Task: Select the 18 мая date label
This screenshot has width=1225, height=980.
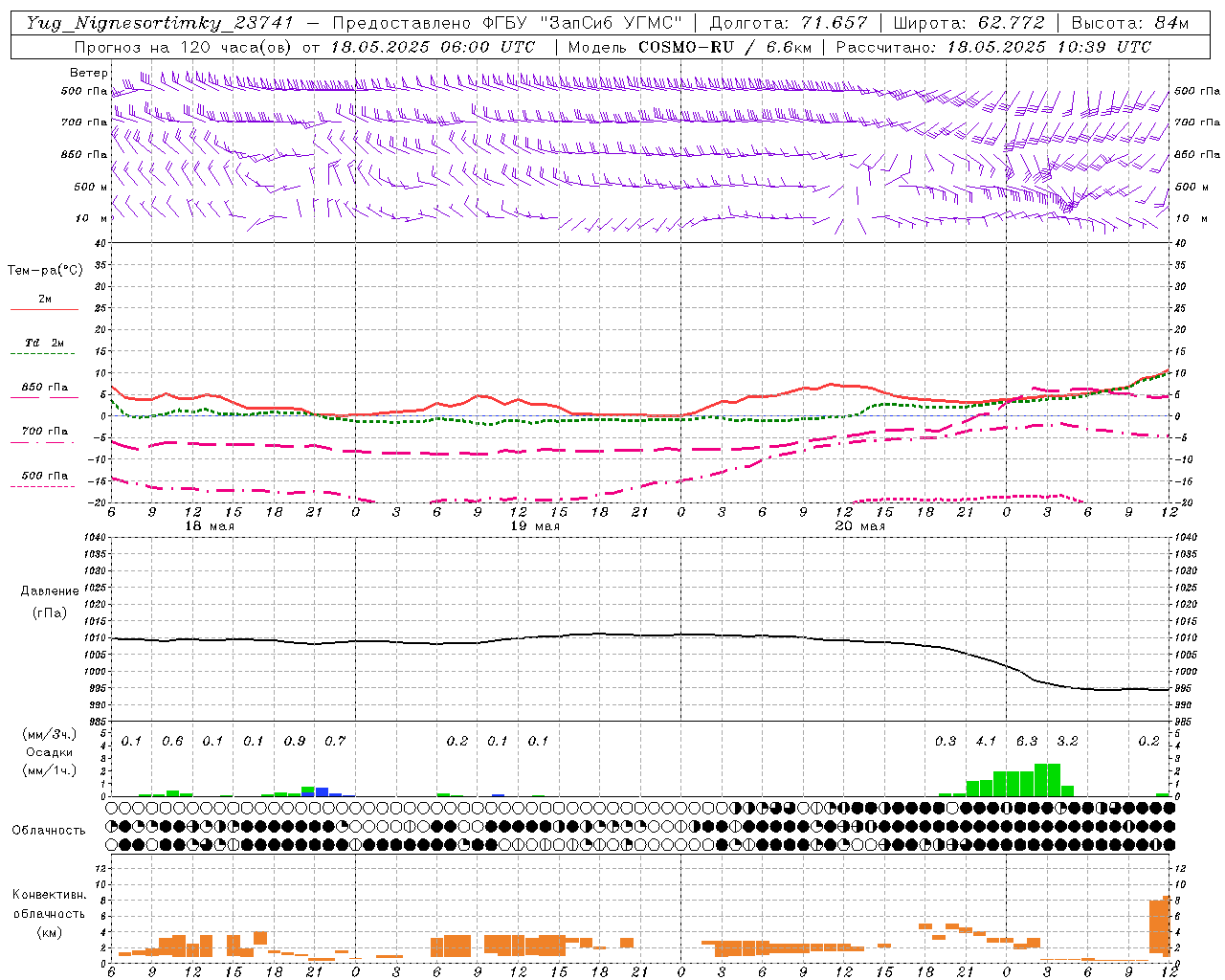Action: click(209, 526)
